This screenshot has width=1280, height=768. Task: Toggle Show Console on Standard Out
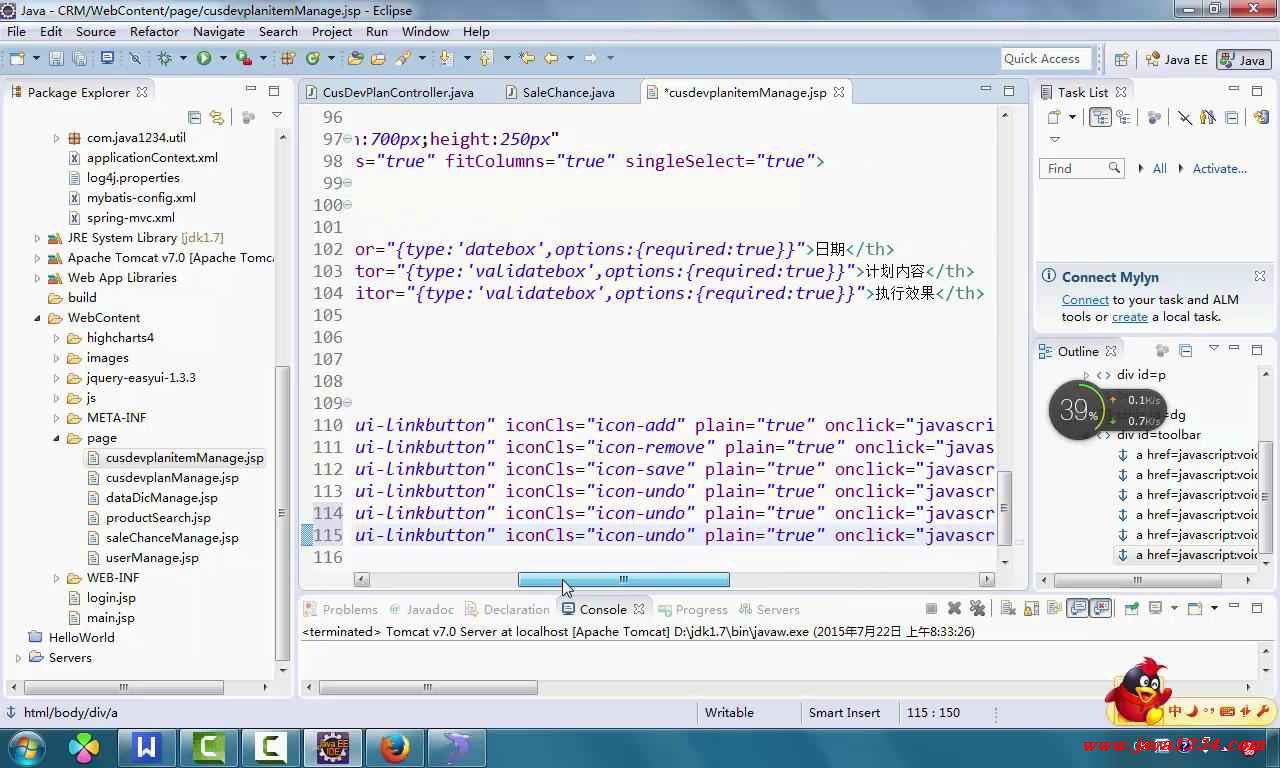click(1077, 608)
